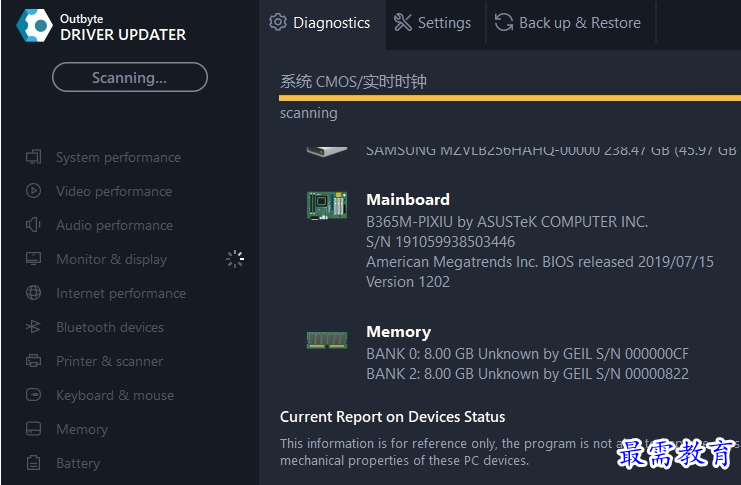Select the Battery clipboard icon

pos(34,463)
